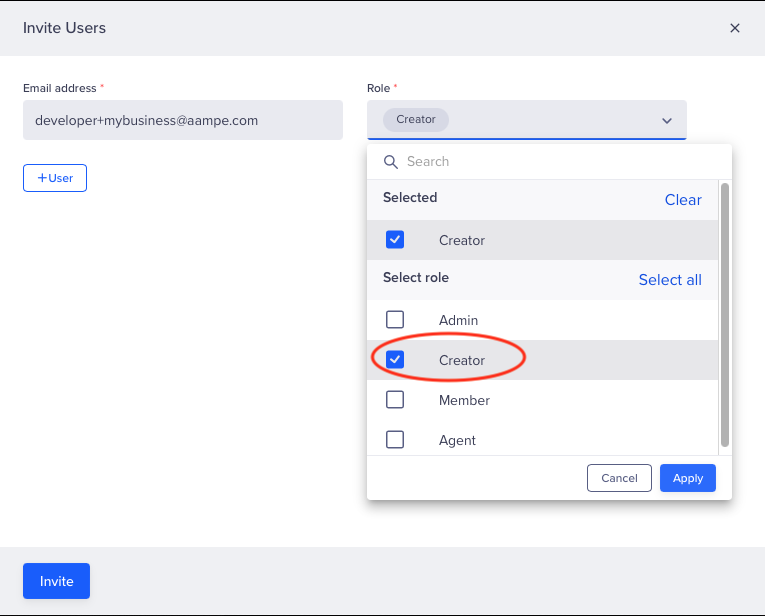Check the Member role checkbox
765x616 pixels.
(395, 399)
